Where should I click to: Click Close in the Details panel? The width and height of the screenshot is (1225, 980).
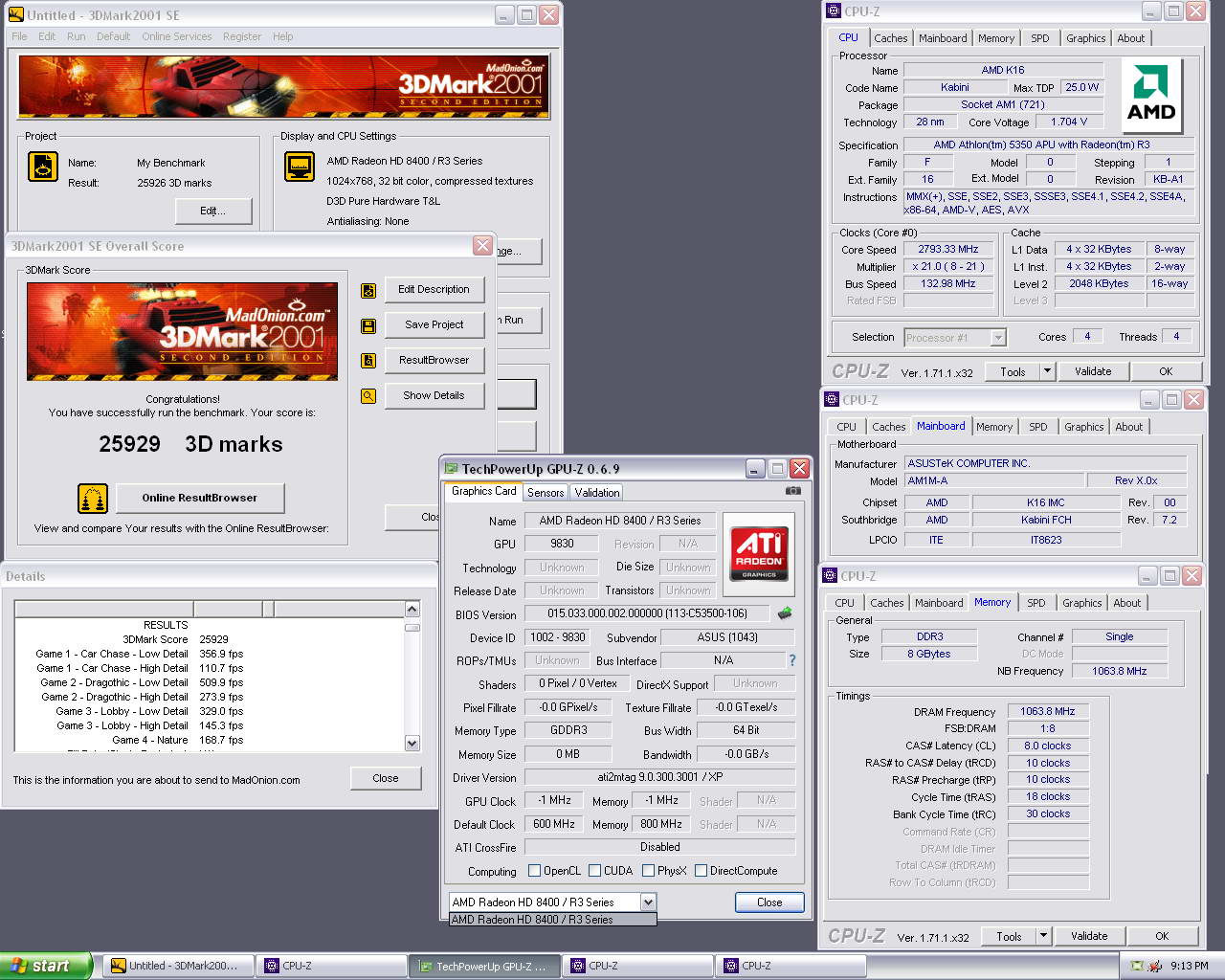386,778
